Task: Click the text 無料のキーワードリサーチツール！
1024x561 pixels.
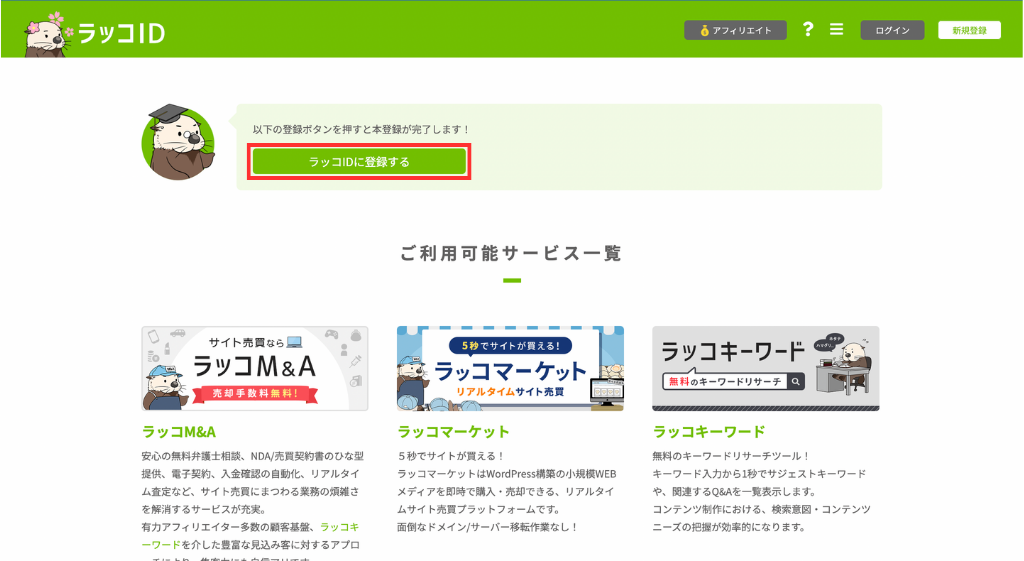Action: coord(731,456)
